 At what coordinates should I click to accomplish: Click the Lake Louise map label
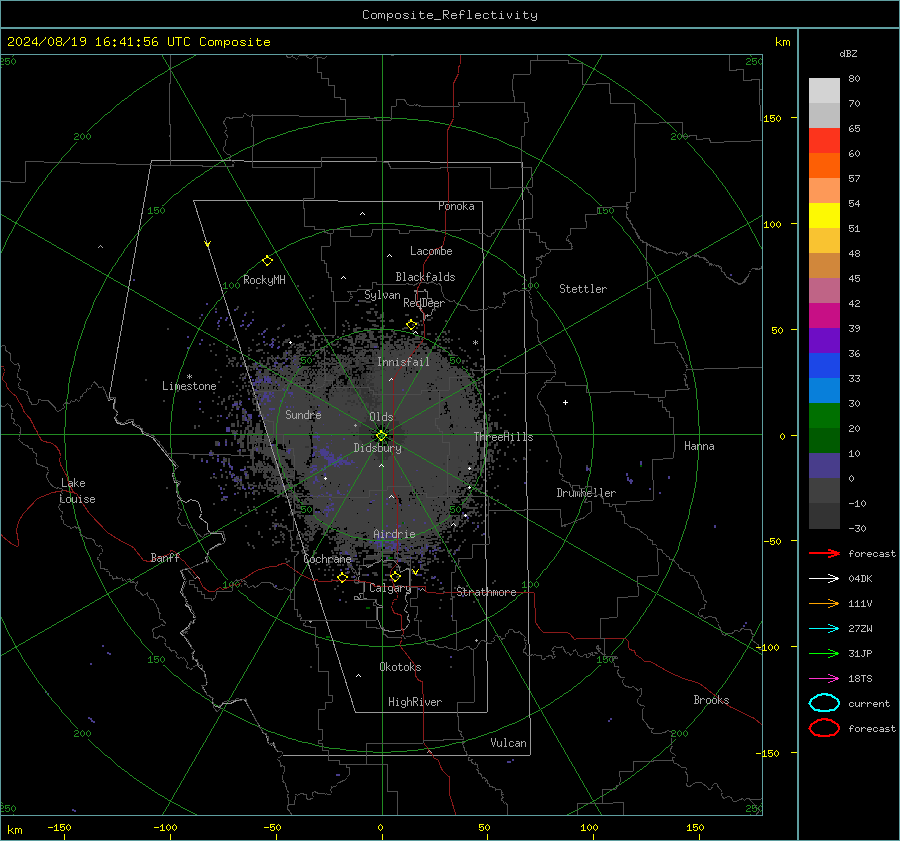77,491
